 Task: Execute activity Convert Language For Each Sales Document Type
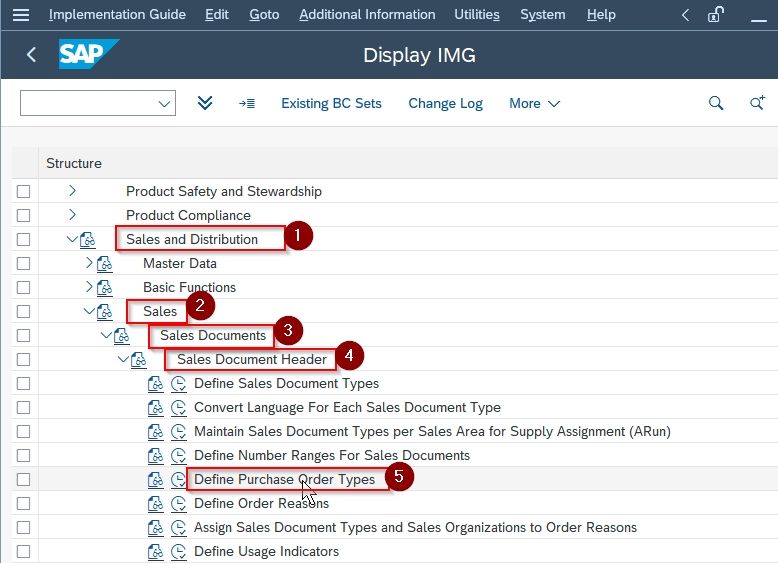(179, 407)
